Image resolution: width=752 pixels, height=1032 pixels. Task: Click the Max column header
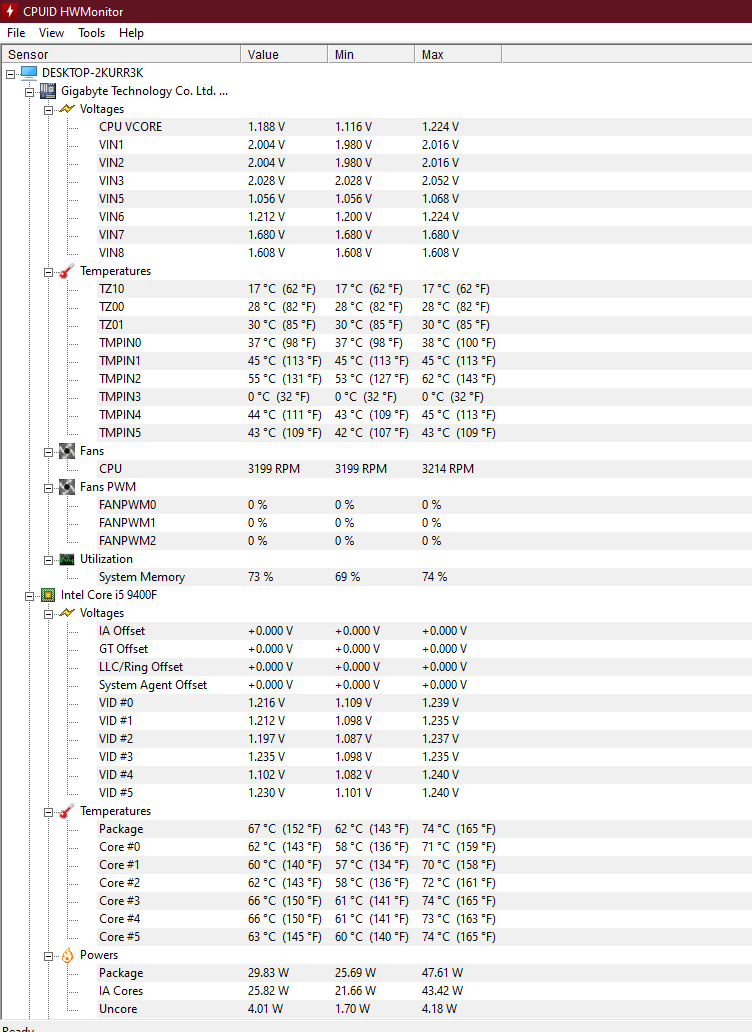click(x=458, y=55)
